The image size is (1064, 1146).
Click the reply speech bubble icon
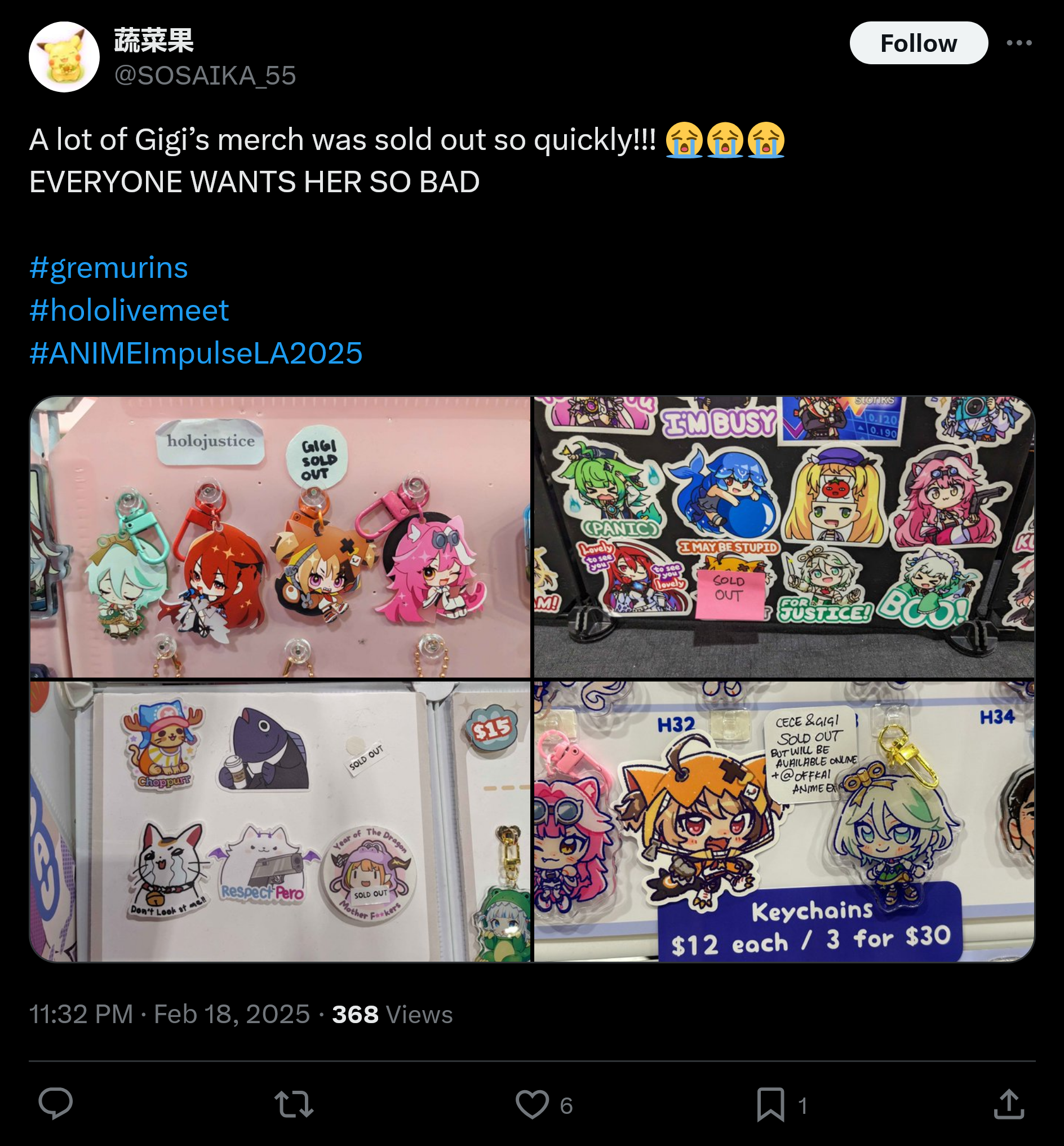pos(56,1104)
